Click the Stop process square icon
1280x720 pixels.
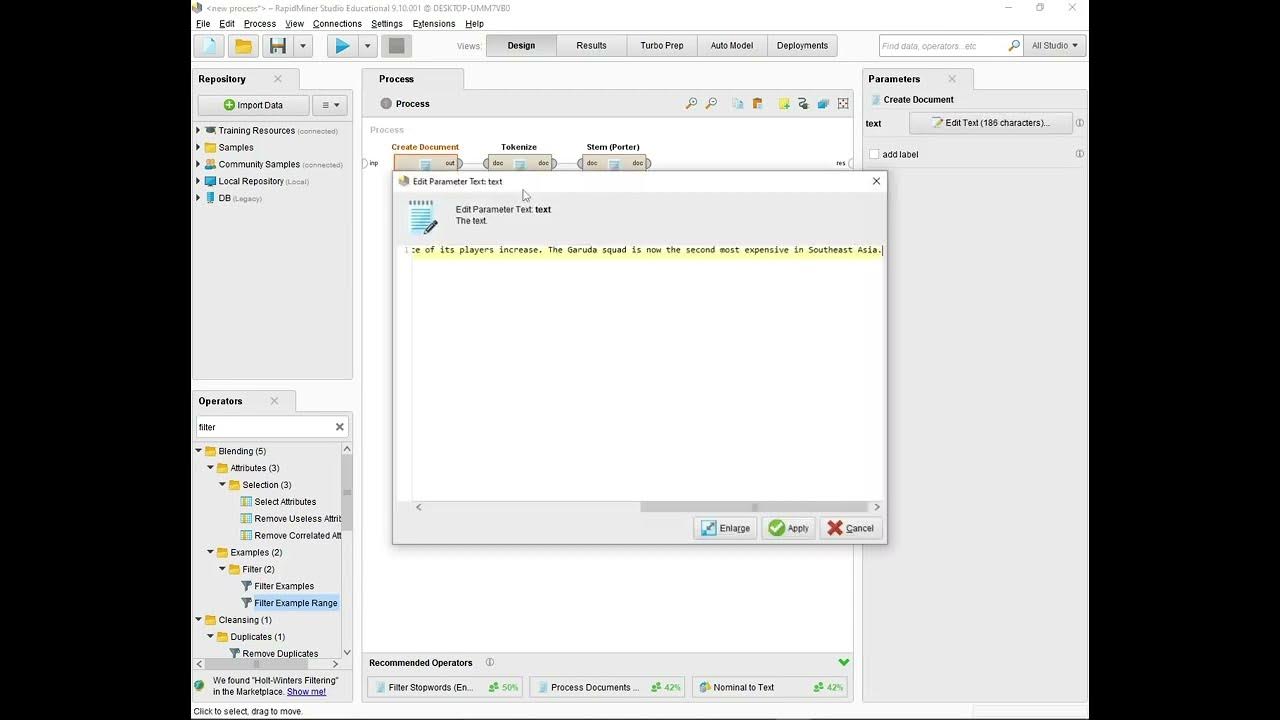point(397,46)
